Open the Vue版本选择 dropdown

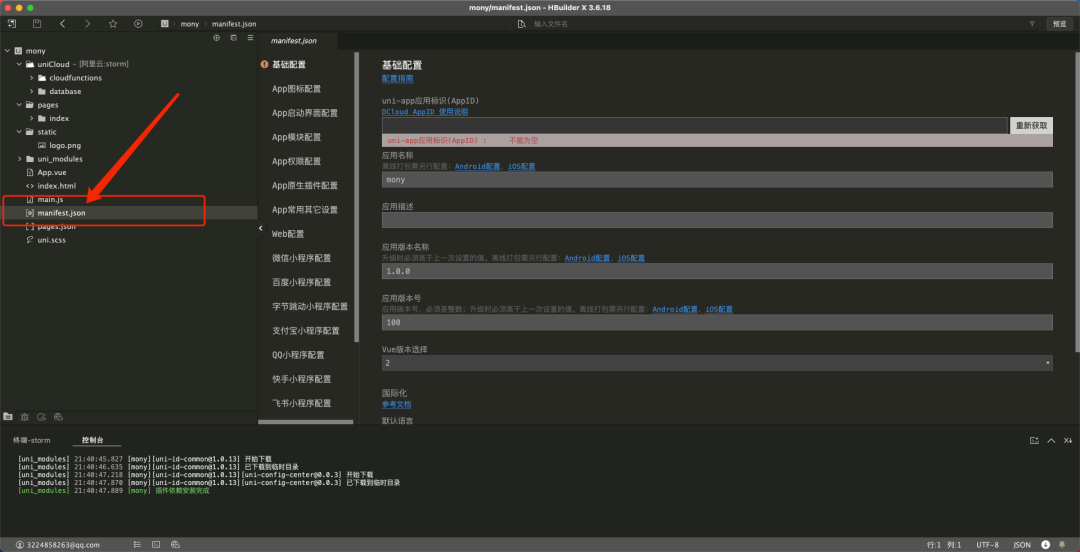pyautogui.click(x=717, y=363)
